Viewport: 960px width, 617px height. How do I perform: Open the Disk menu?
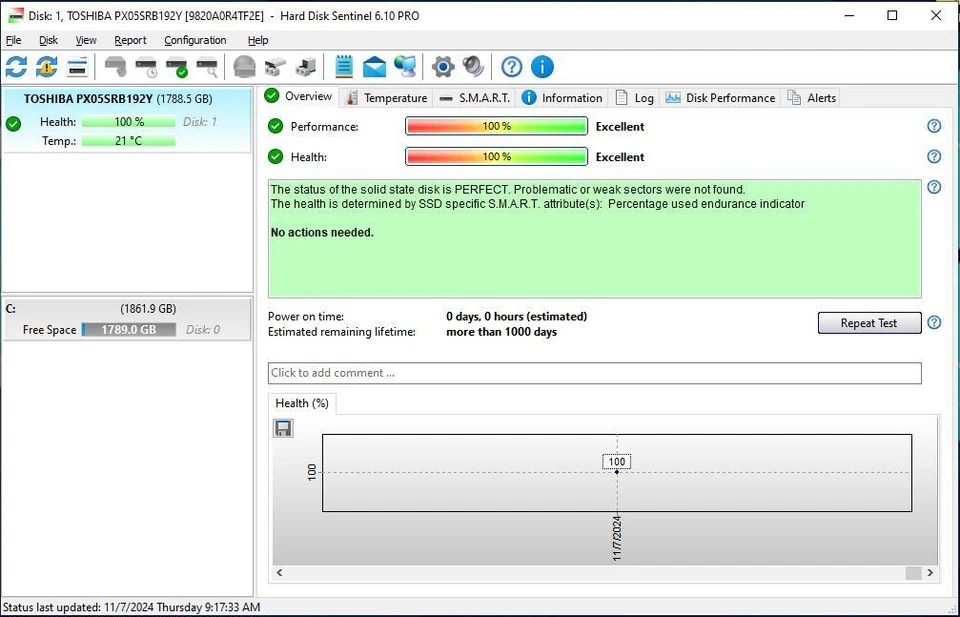(47, 40)
